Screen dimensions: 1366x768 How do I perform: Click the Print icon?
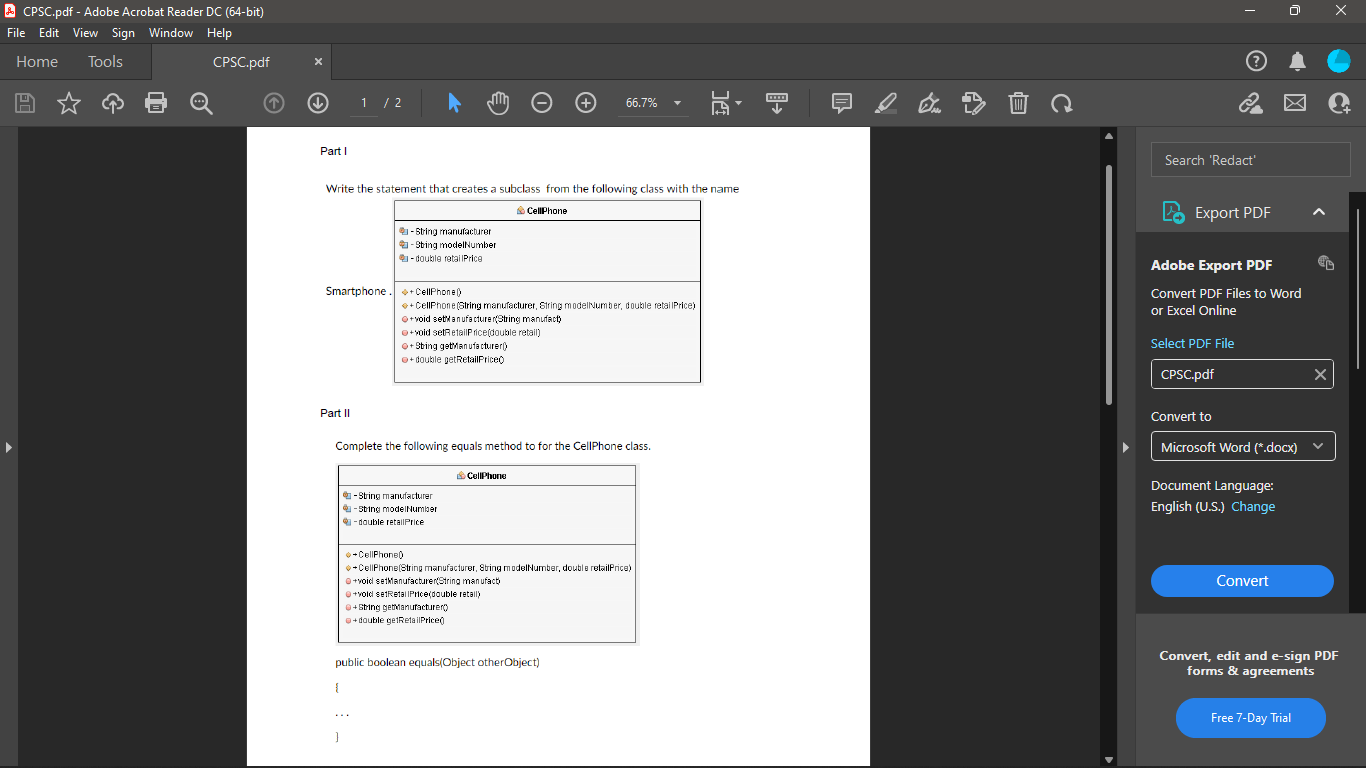point(156,103)
